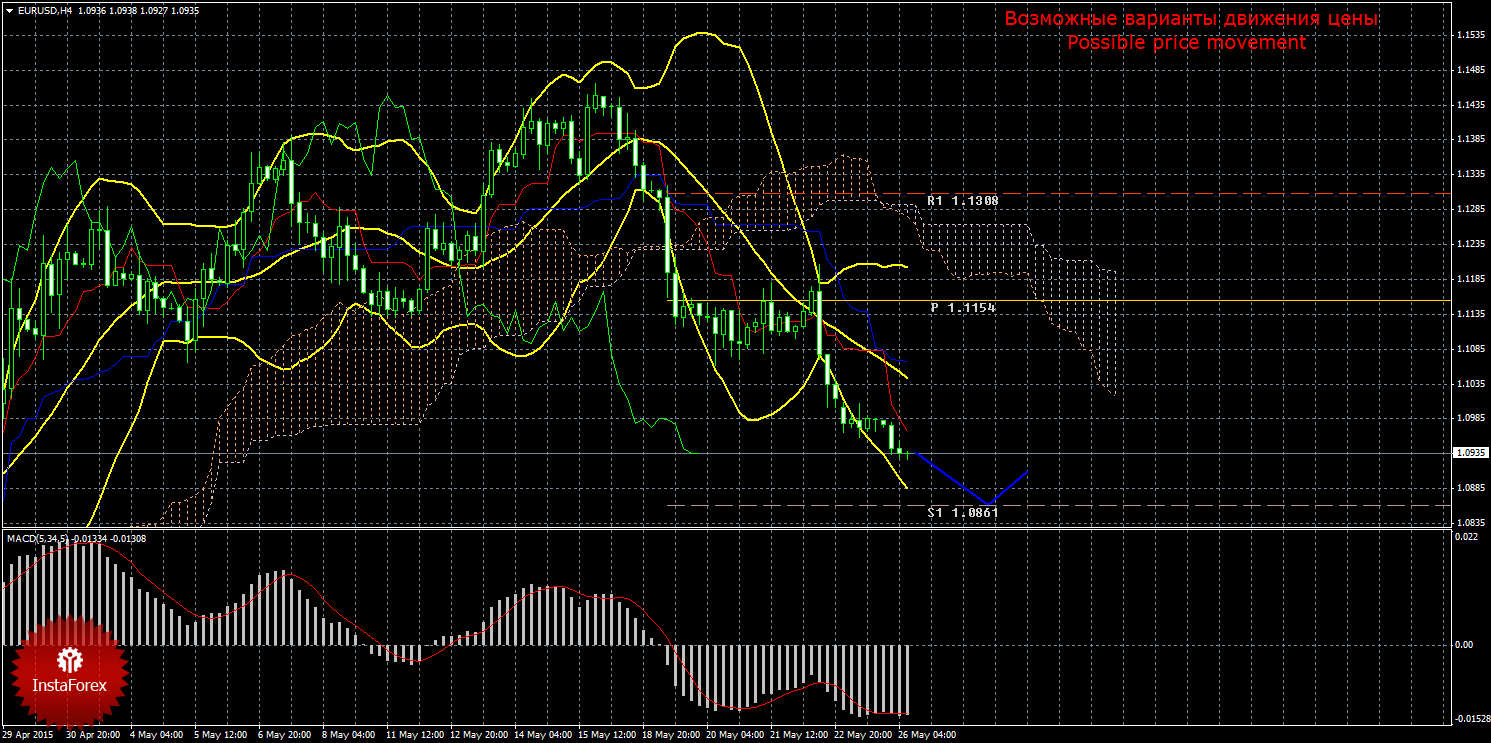Click the current price marker 1.0935
The height and width of the screenshot is (743, 1491).
(x=1468, y=453)
